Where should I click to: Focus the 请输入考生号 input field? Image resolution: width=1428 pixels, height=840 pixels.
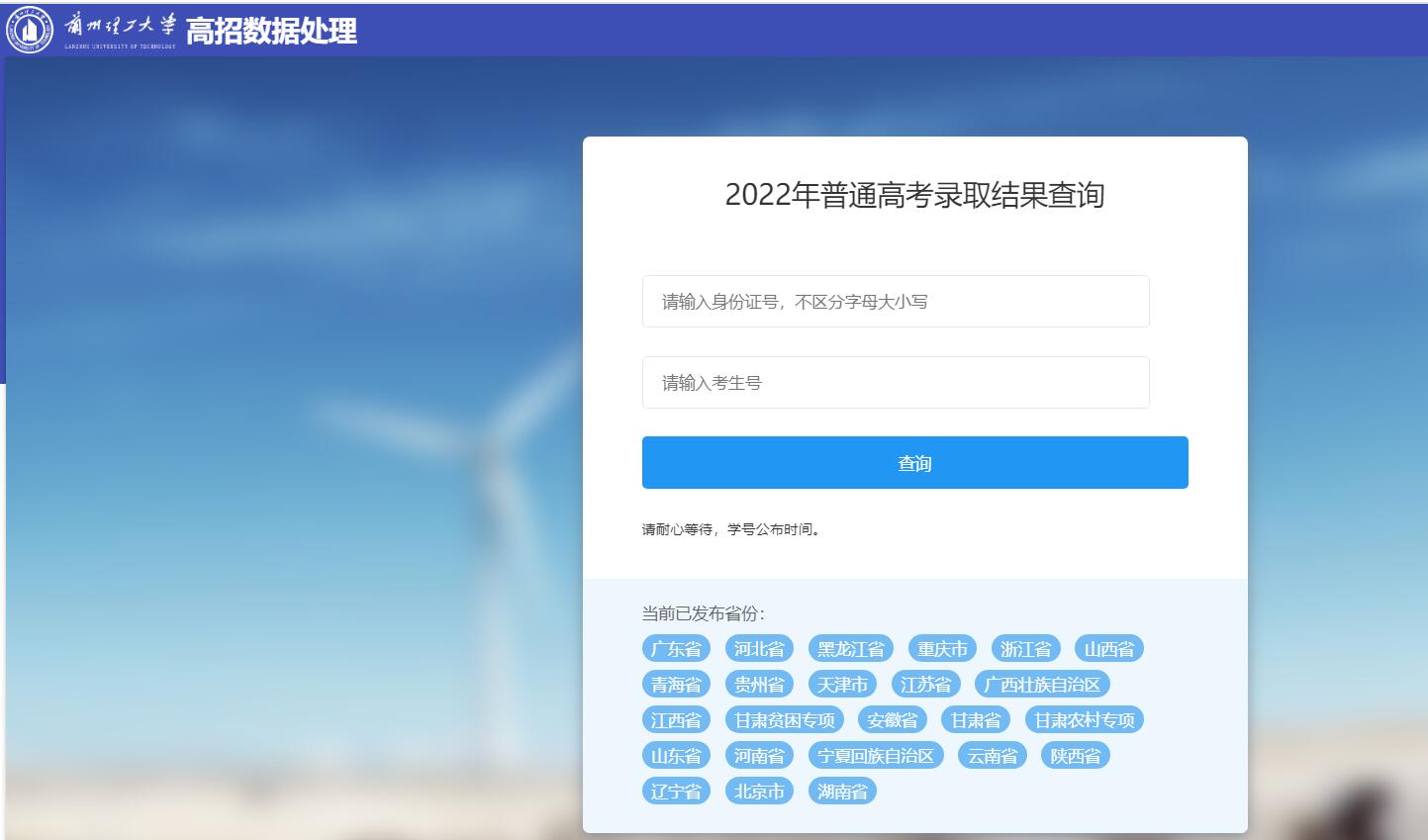pyautogui.click(x=896, y=382)
